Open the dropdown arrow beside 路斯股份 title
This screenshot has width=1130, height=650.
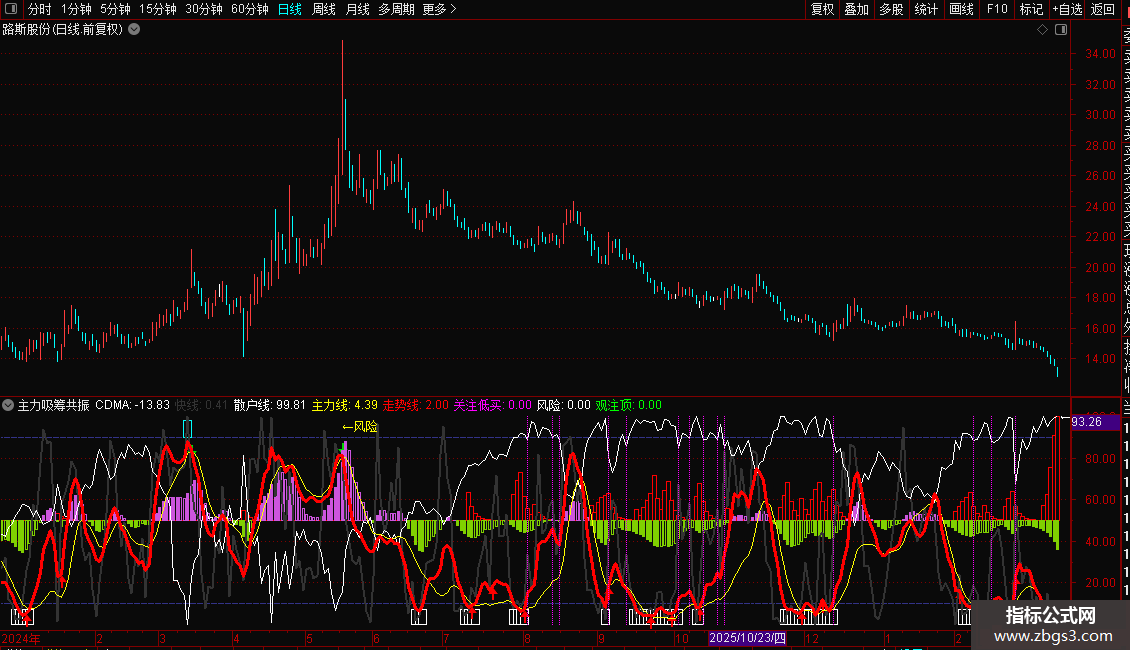[x=134, y=30]
